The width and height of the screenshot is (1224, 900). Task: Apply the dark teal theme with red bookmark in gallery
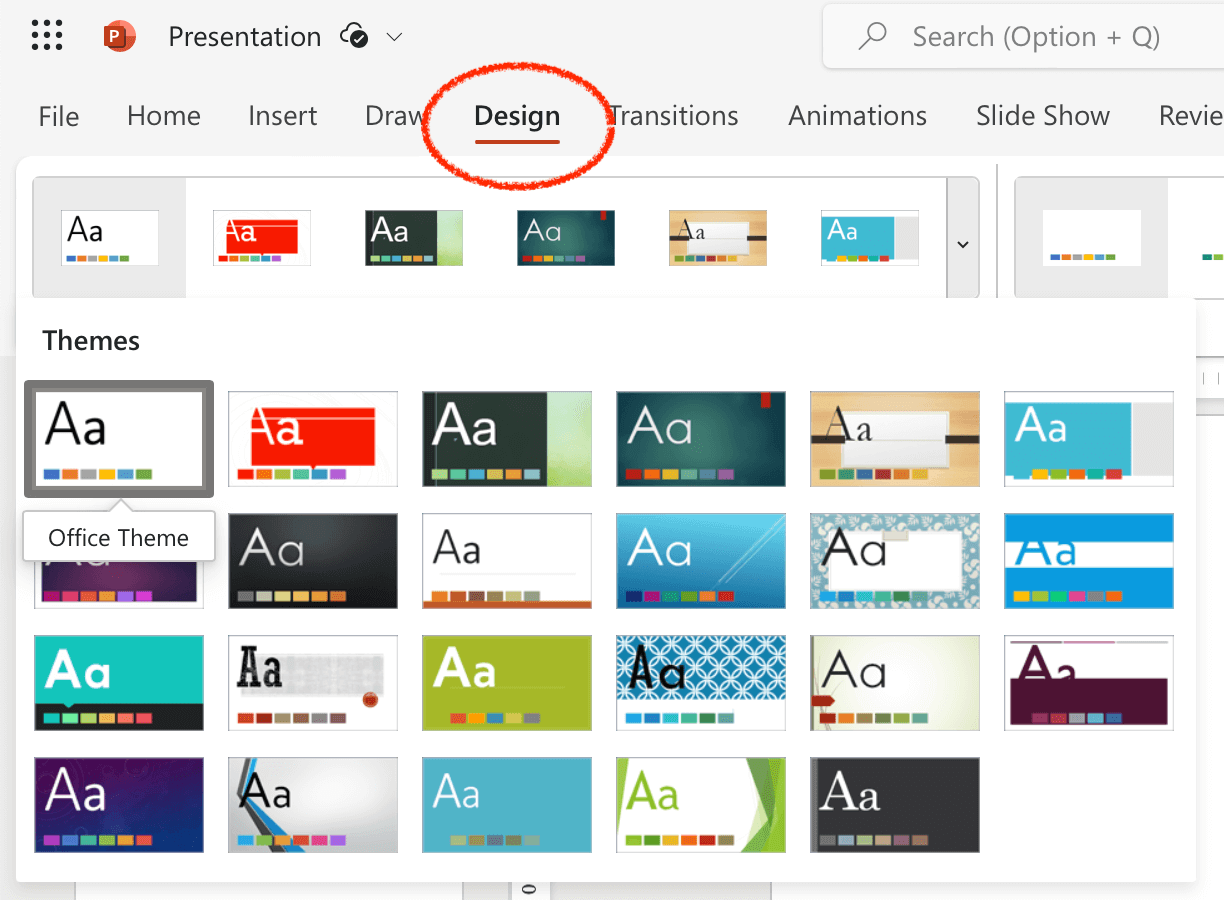coord(701,439)
